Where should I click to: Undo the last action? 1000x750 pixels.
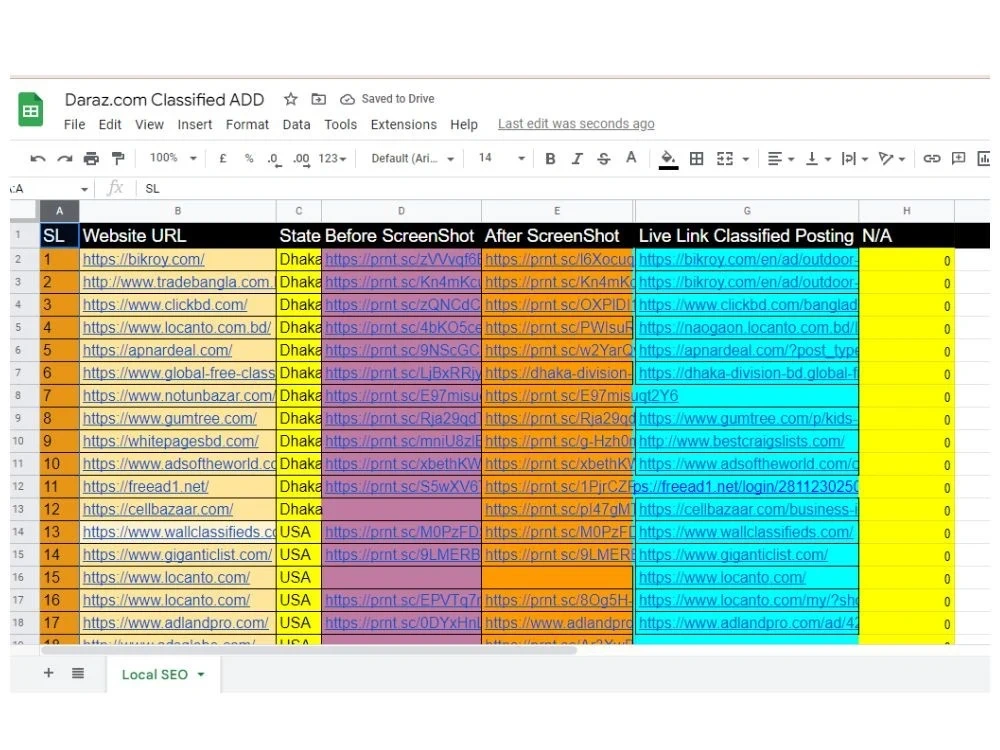(38, 159)
